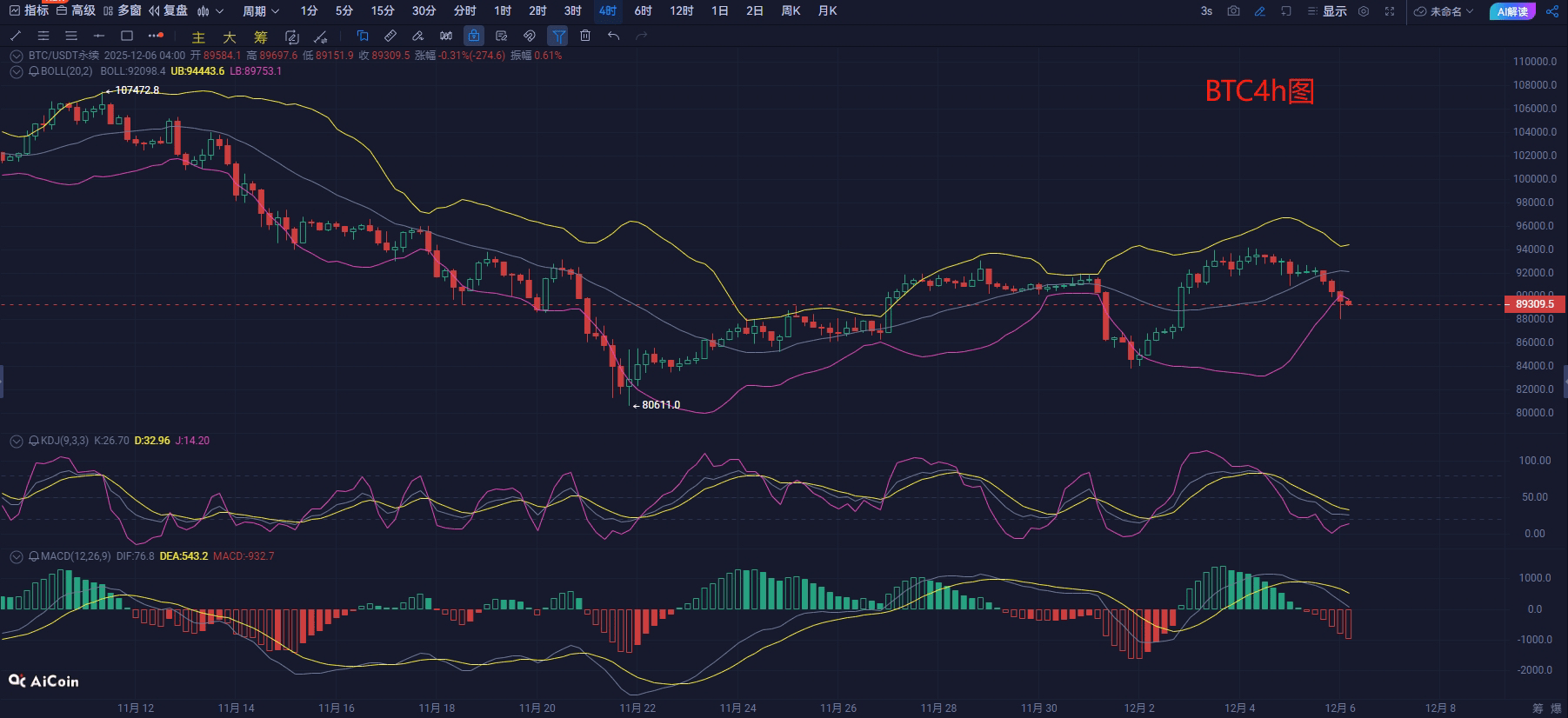Screen dimensions: 1568x718
Task: Select the ruler measurement tool
Action: tap(390, 36)
